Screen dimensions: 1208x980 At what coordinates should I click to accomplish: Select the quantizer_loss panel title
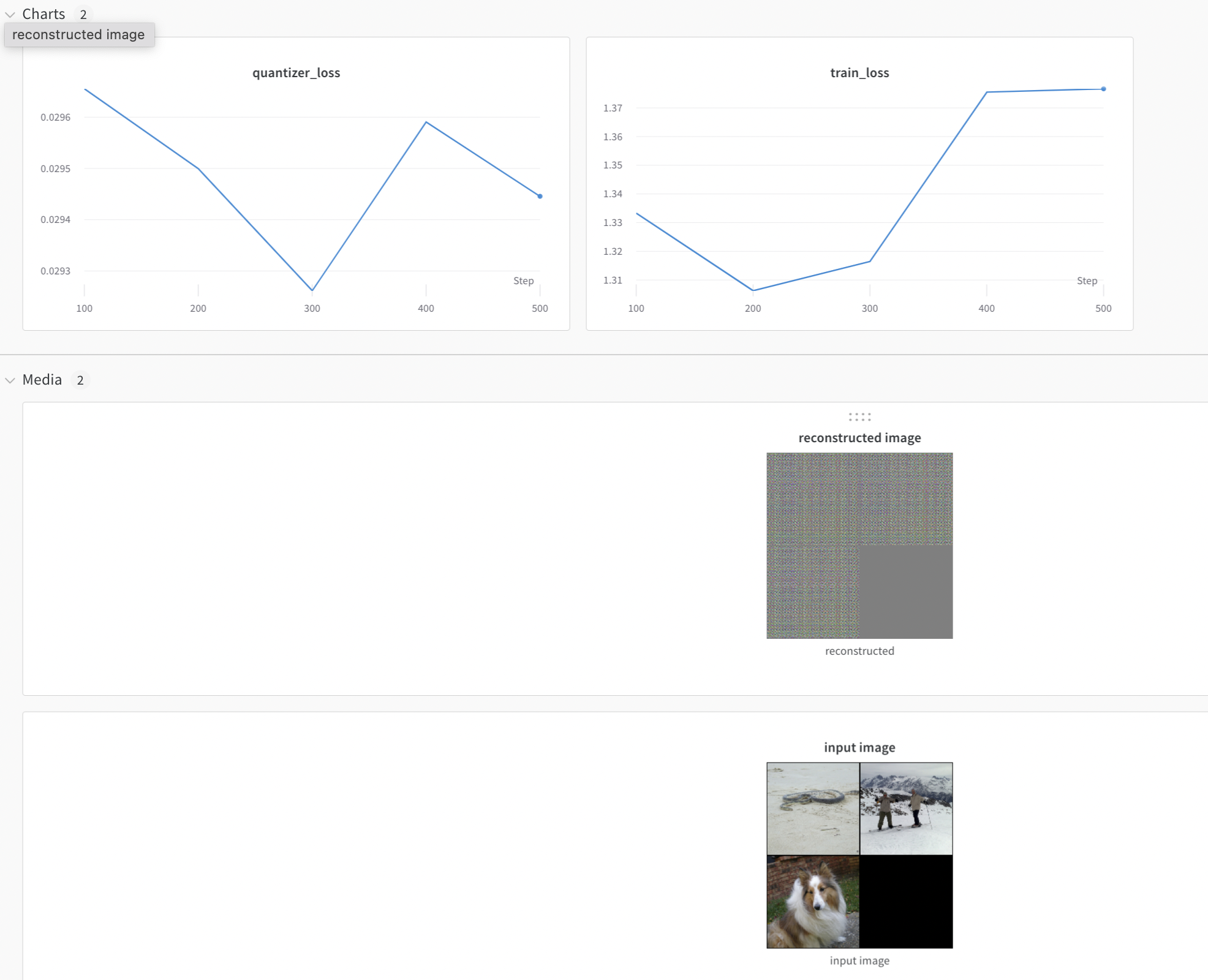[296, 72]
